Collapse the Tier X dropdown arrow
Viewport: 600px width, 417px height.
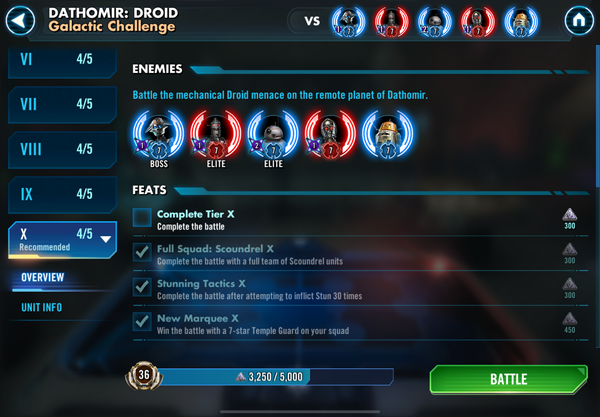tap(106, 239)
